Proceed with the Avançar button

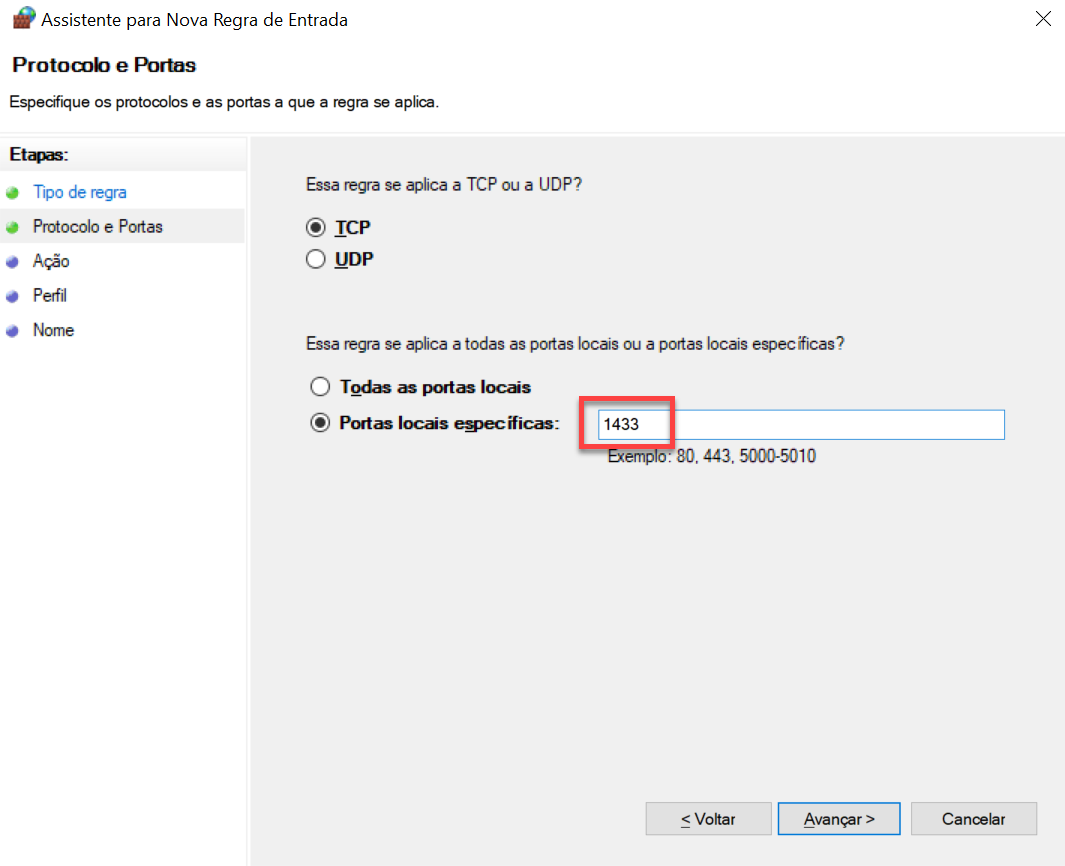pyautogui.click(x=839, y=819)
